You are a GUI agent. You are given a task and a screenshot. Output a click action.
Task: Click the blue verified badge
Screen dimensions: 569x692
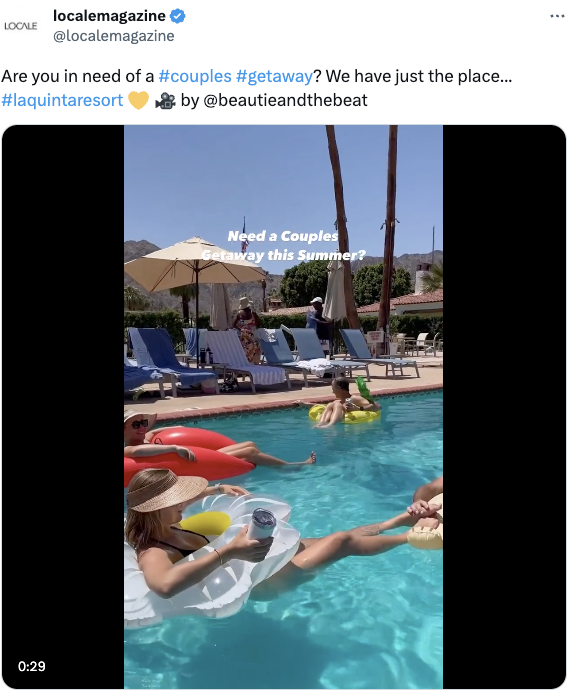177,16
